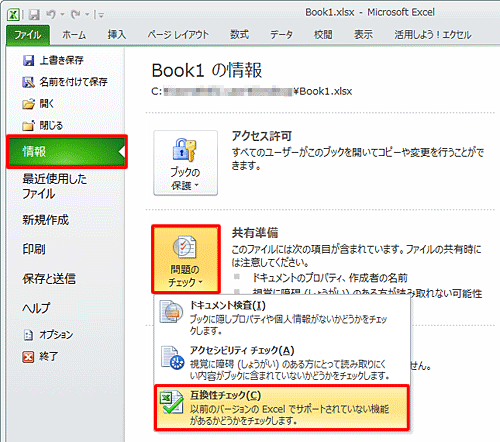This screenshot has width=500, height=442.
Task: Click the 互換性チェック green checkmark icon
Action: (171, 402)
